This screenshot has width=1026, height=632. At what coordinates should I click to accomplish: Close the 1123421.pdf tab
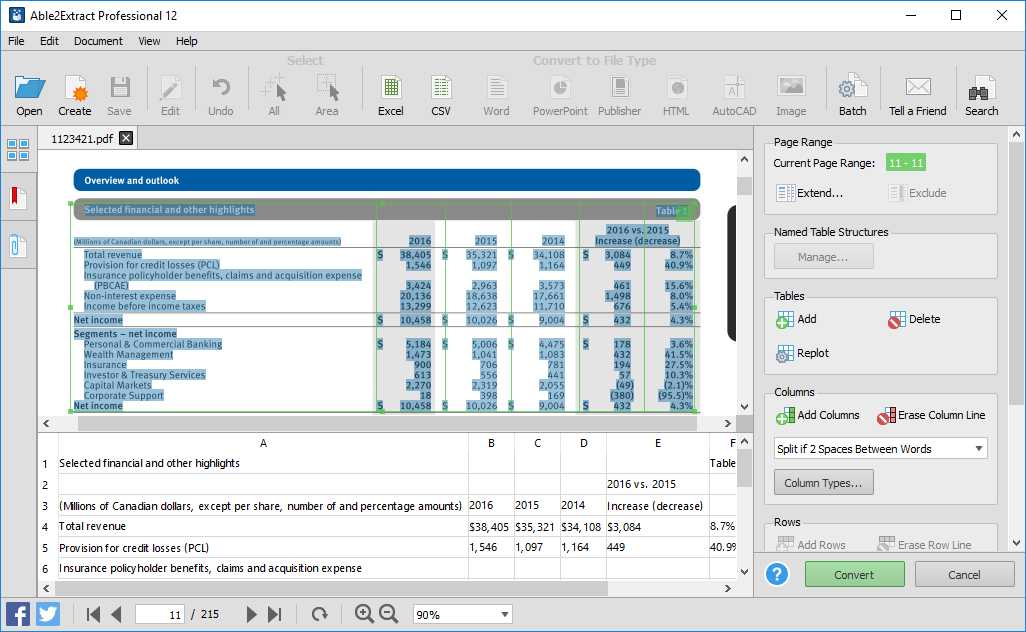coord(126,138)
